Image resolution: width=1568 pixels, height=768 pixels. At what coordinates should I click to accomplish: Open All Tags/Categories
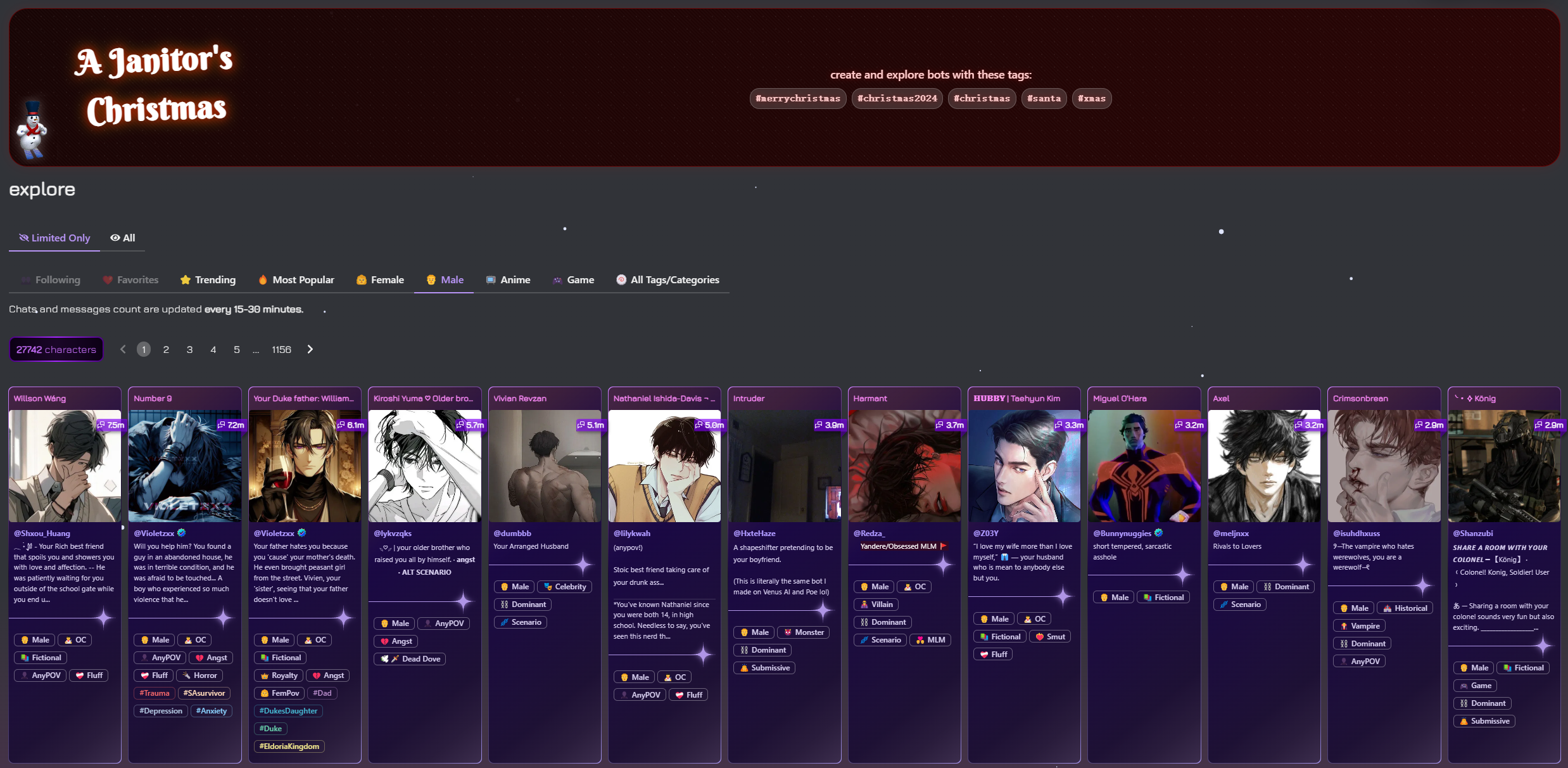[x=667, y=279]
